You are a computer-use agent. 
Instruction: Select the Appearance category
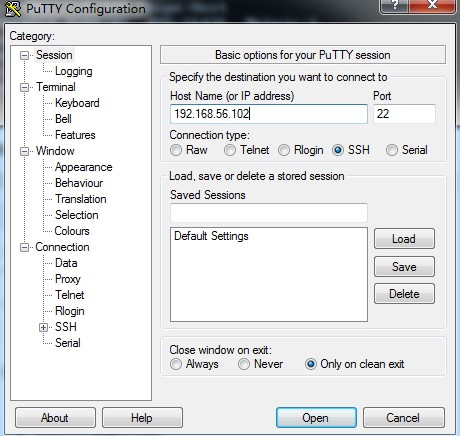[x=84, y=167]
